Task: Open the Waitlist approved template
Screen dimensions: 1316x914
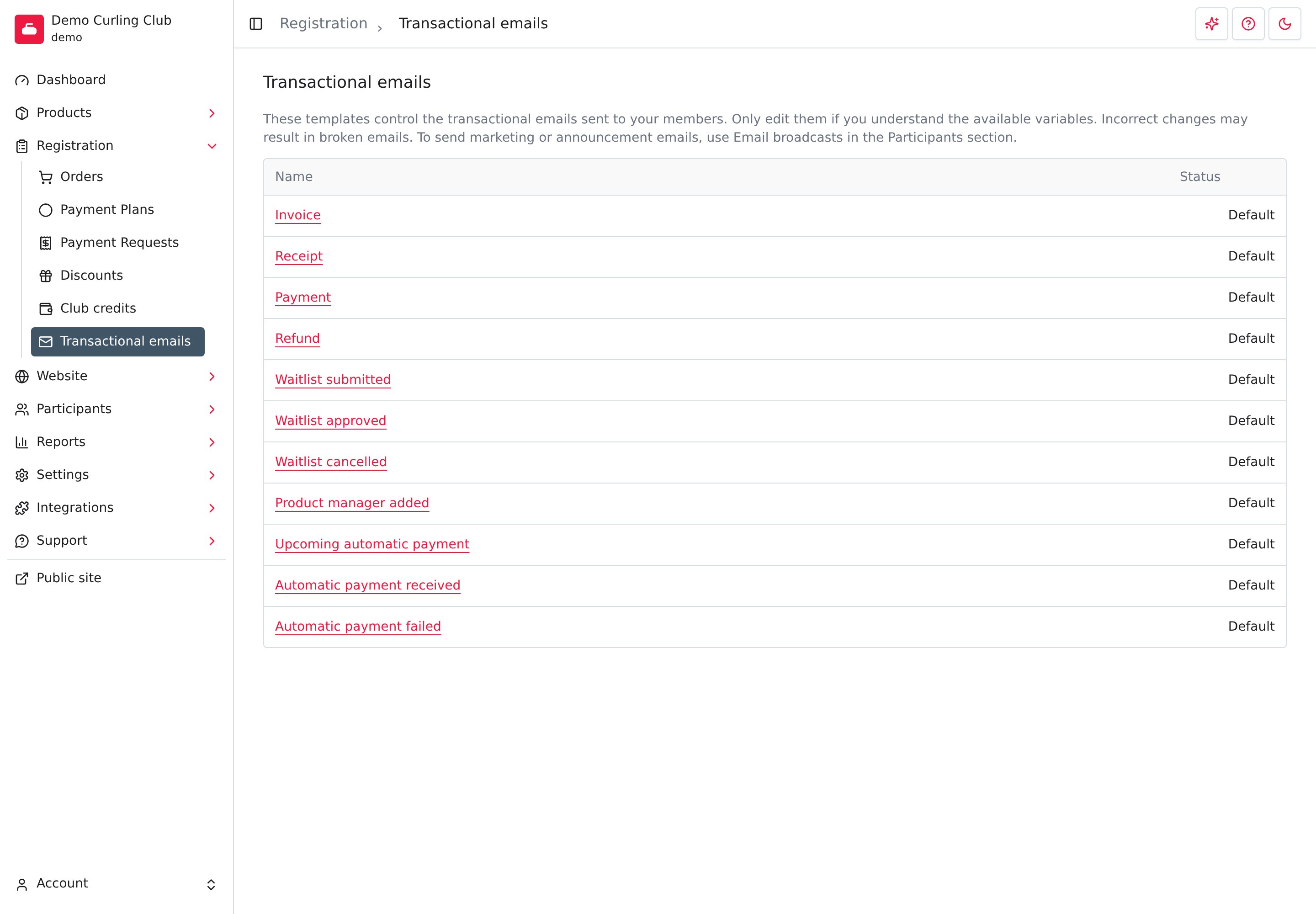Action: point(330,421)
